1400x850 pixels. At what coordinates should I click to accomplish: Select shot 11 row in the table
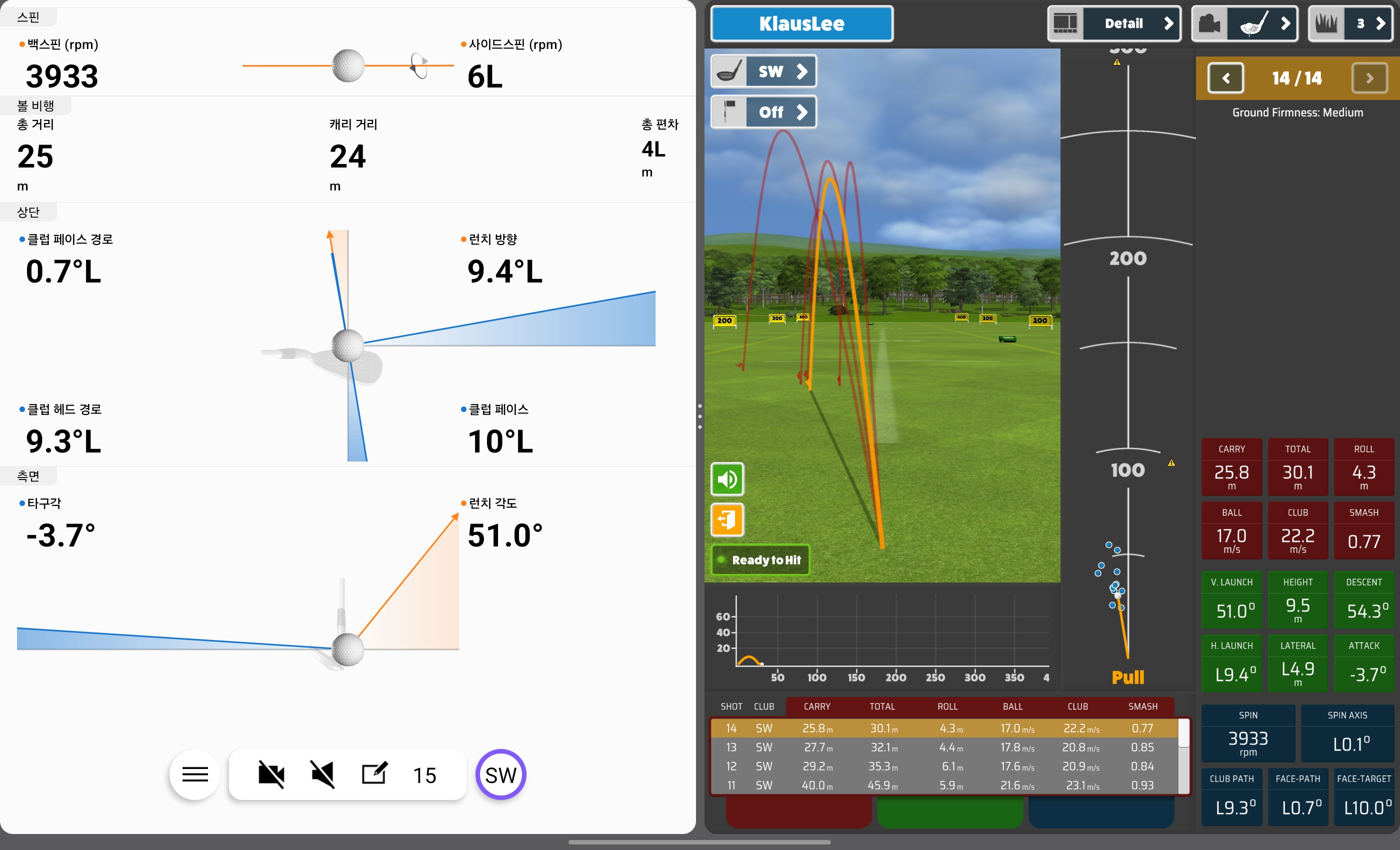943,785
